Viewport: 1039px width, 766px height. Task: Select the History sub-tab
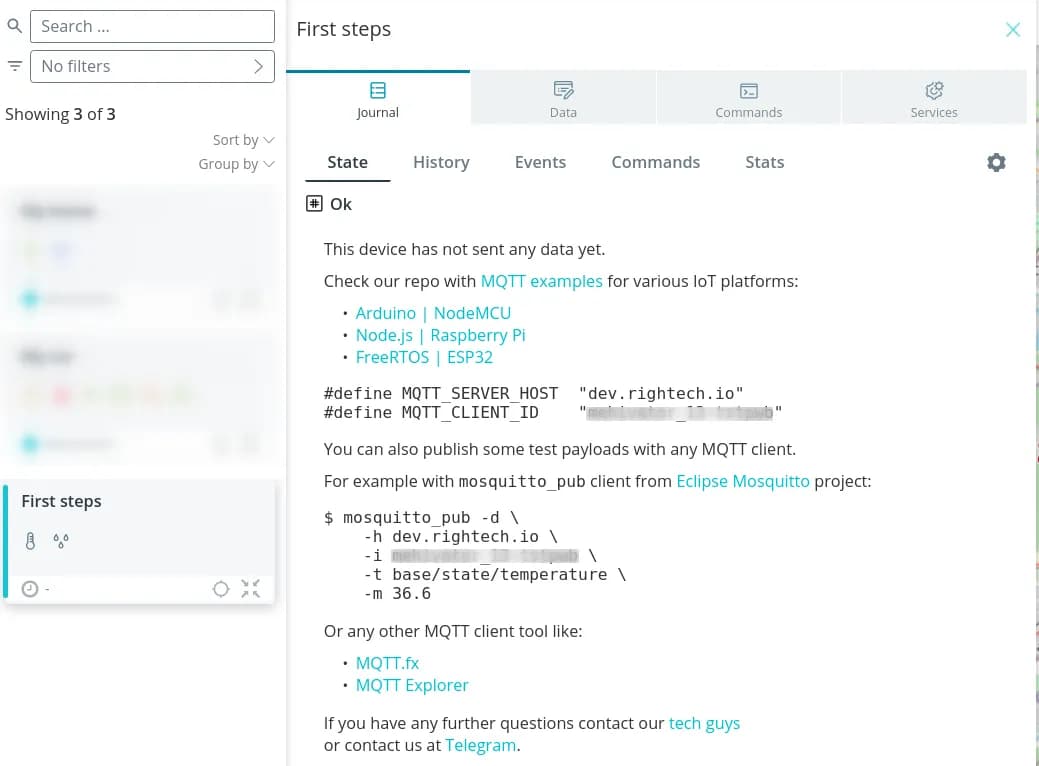(441, 162)
